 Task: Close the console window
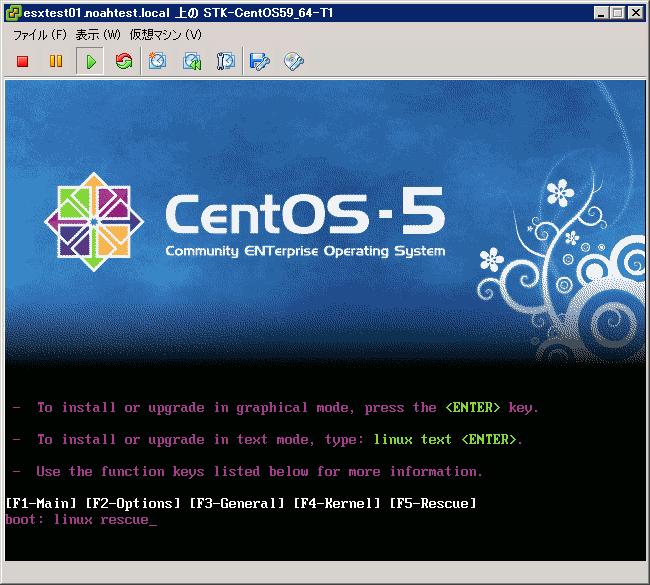point(635,13)
